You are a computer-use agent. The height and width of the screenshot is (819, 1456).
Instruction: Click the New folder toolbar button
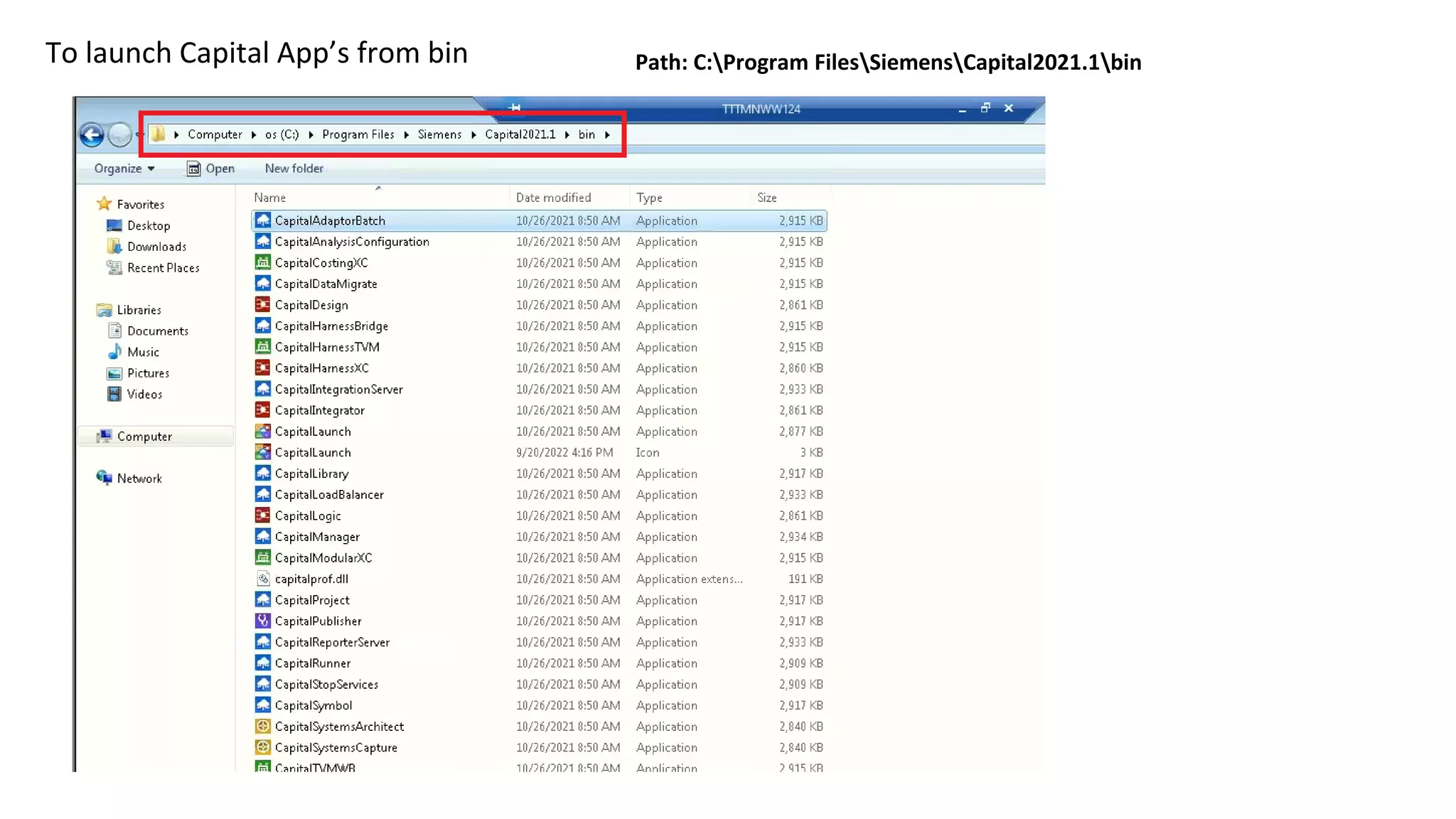(x=294, y=168)
